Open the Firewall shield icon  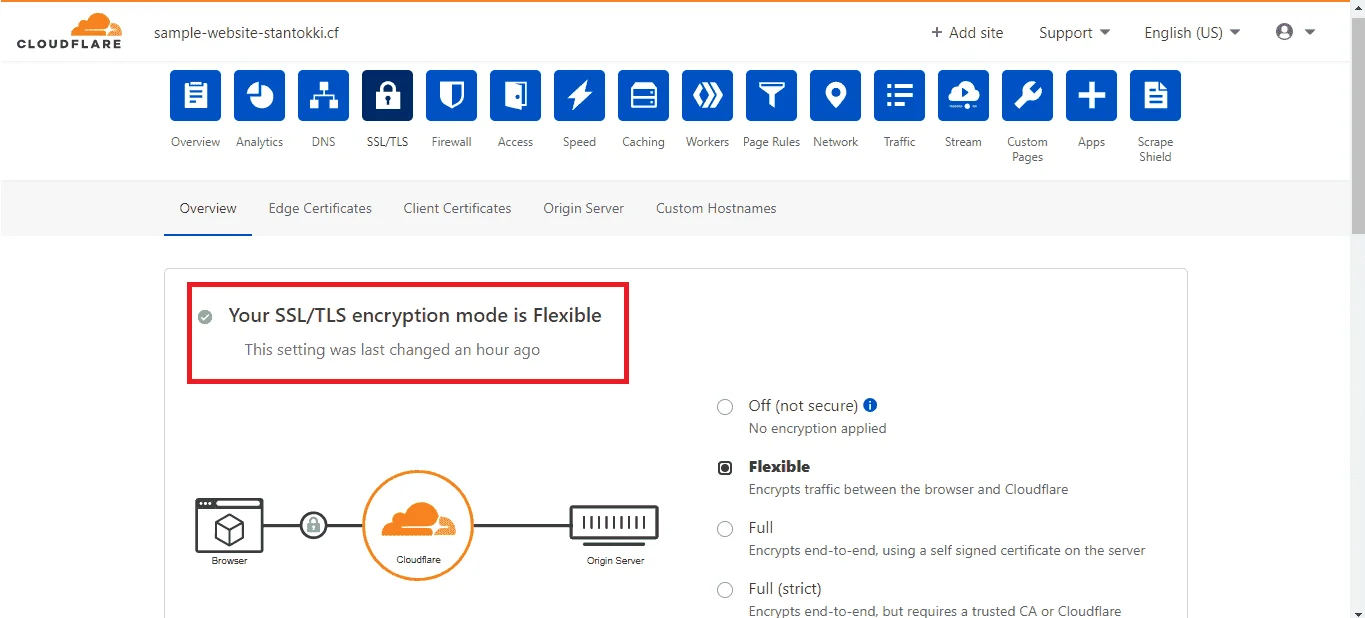[x=451, y=95]
